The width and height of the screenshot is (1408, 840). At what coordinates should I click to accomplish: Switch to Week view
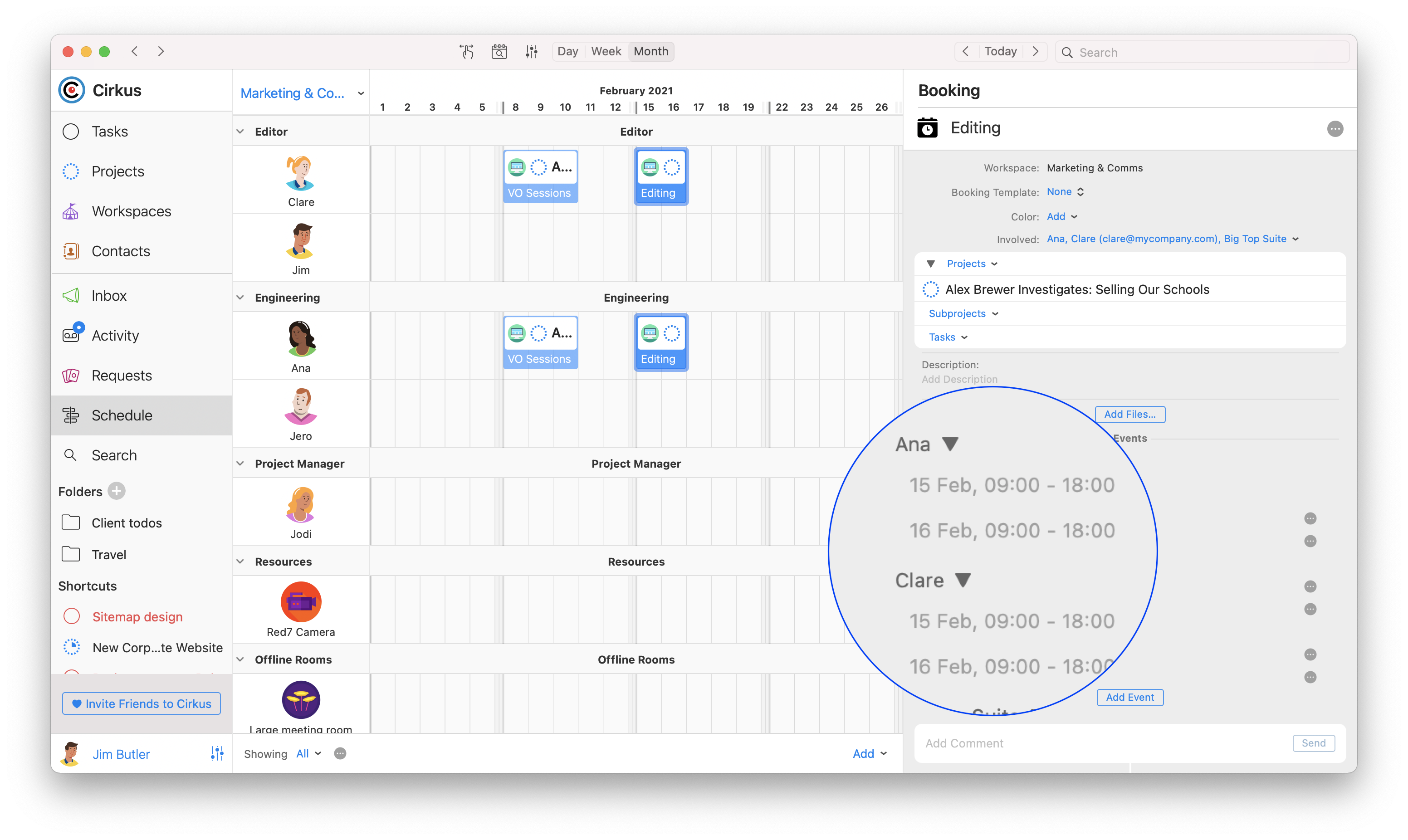coord(606,52)
